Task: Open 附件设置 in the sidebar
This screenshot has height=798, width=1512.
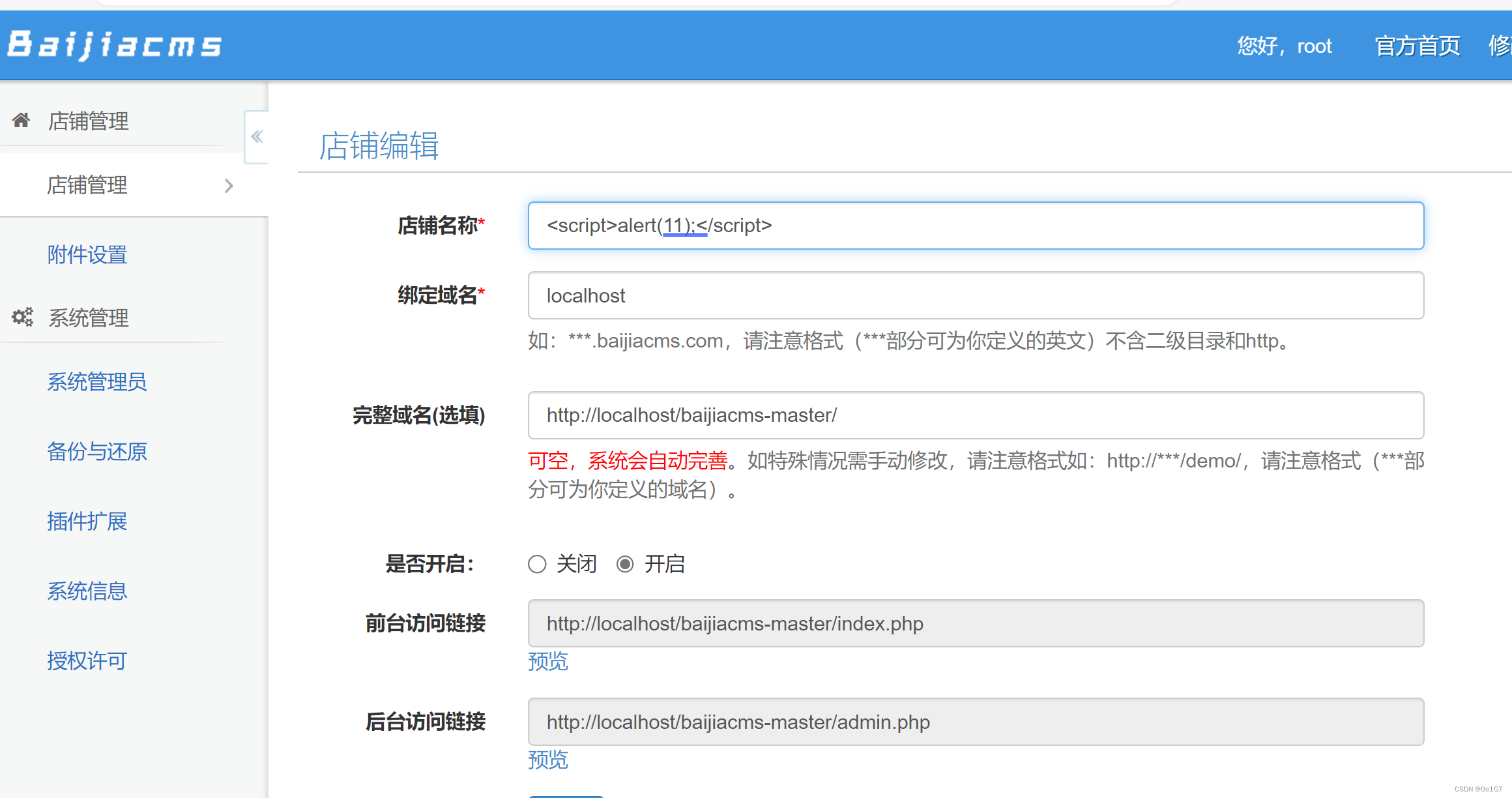Action: [87, 254]
